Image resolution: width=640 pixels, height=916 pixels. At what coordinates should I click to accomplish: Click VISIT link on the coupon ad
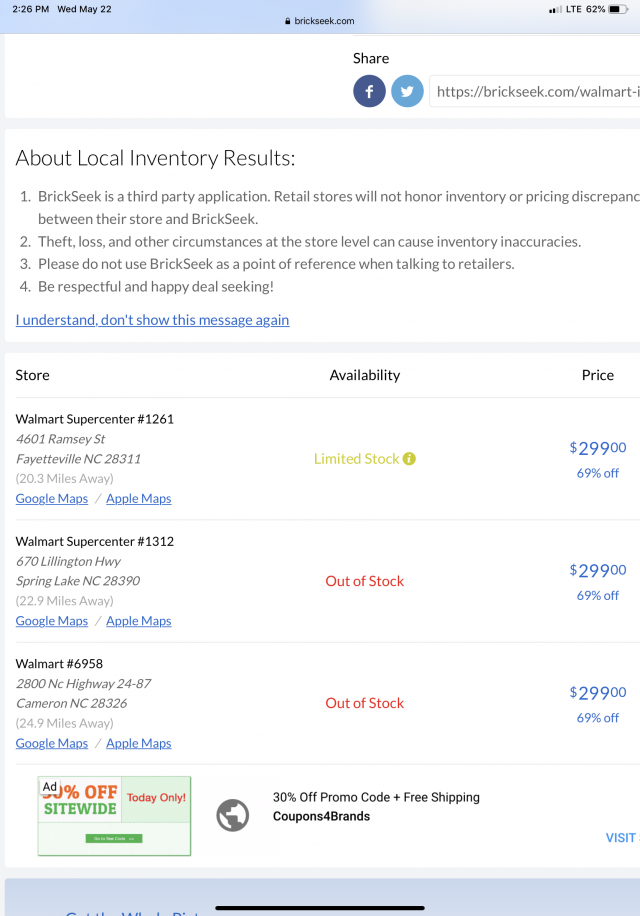[622, 838]
